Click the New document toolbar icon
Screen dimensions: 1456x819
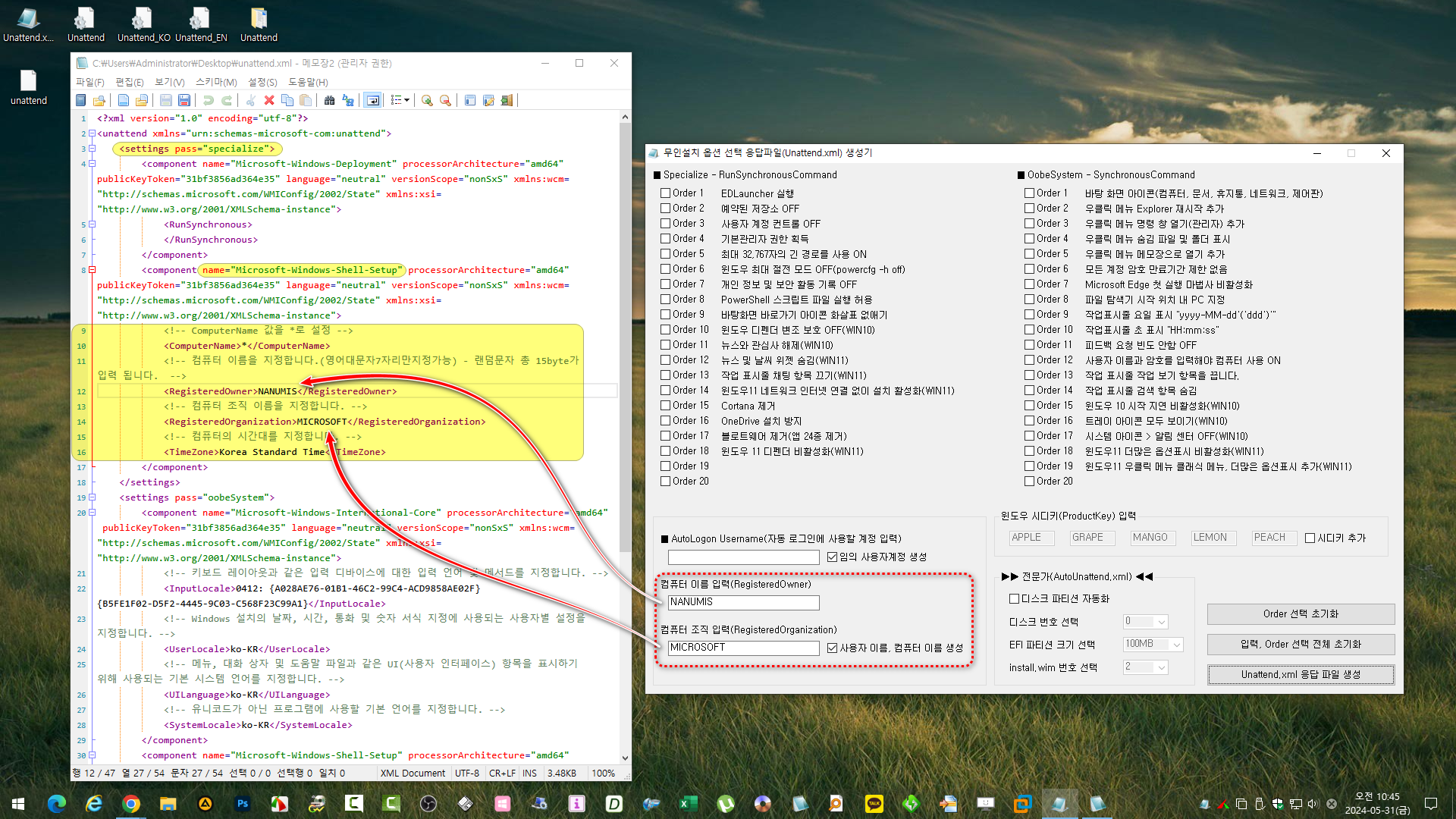[123, 100]
